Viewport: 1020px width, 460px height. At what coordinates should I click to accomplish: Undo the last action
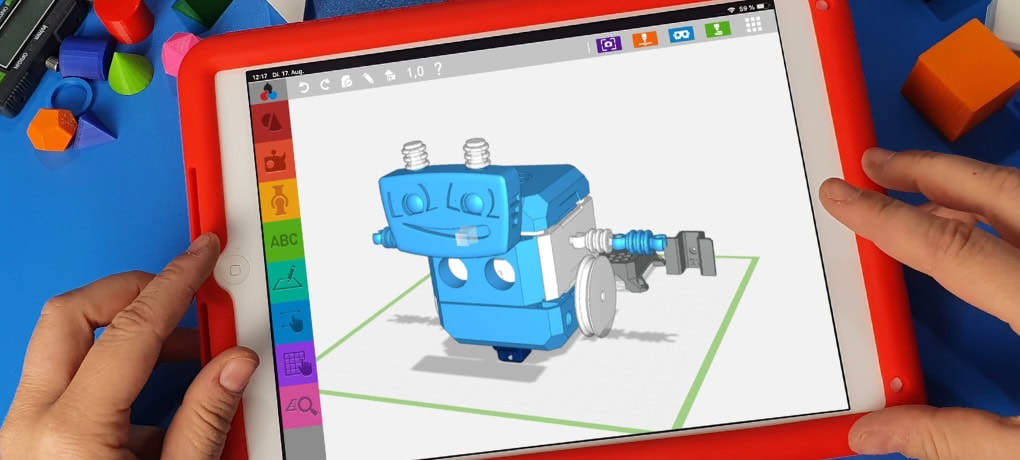click(304, 86)
